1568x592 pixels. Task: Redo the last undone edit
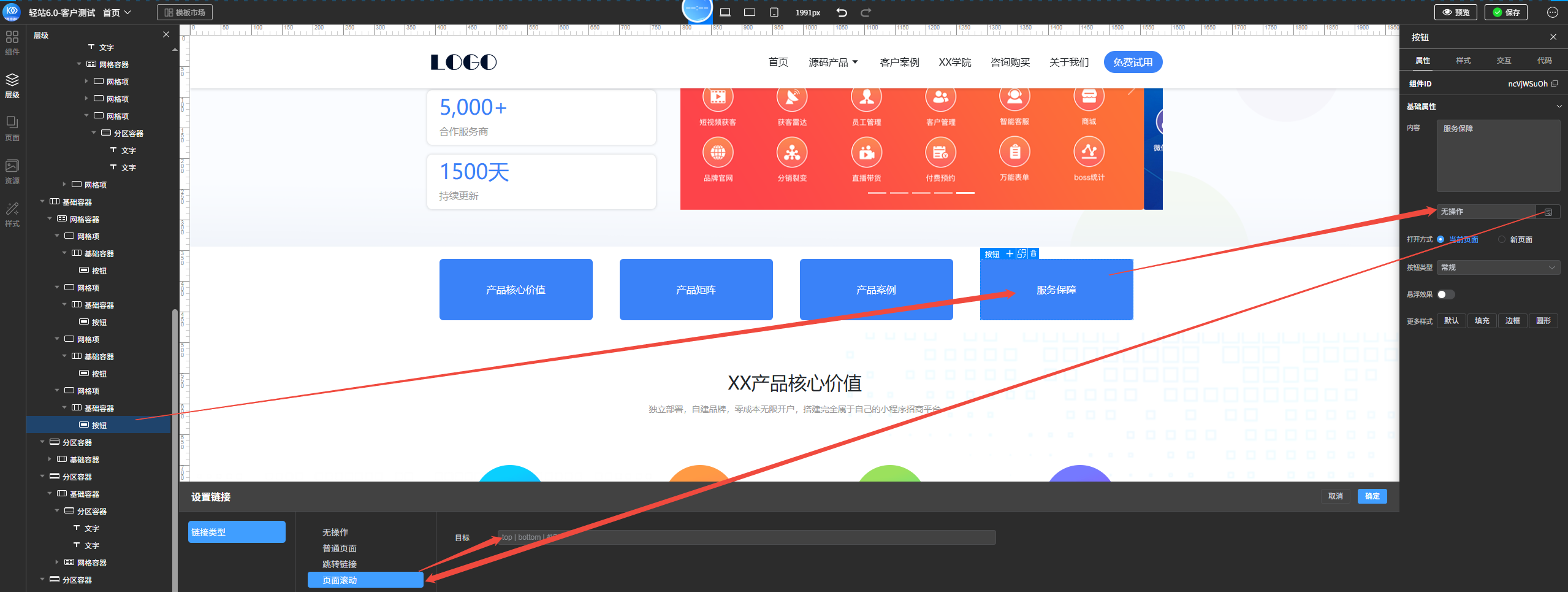[x=866, y=12]
